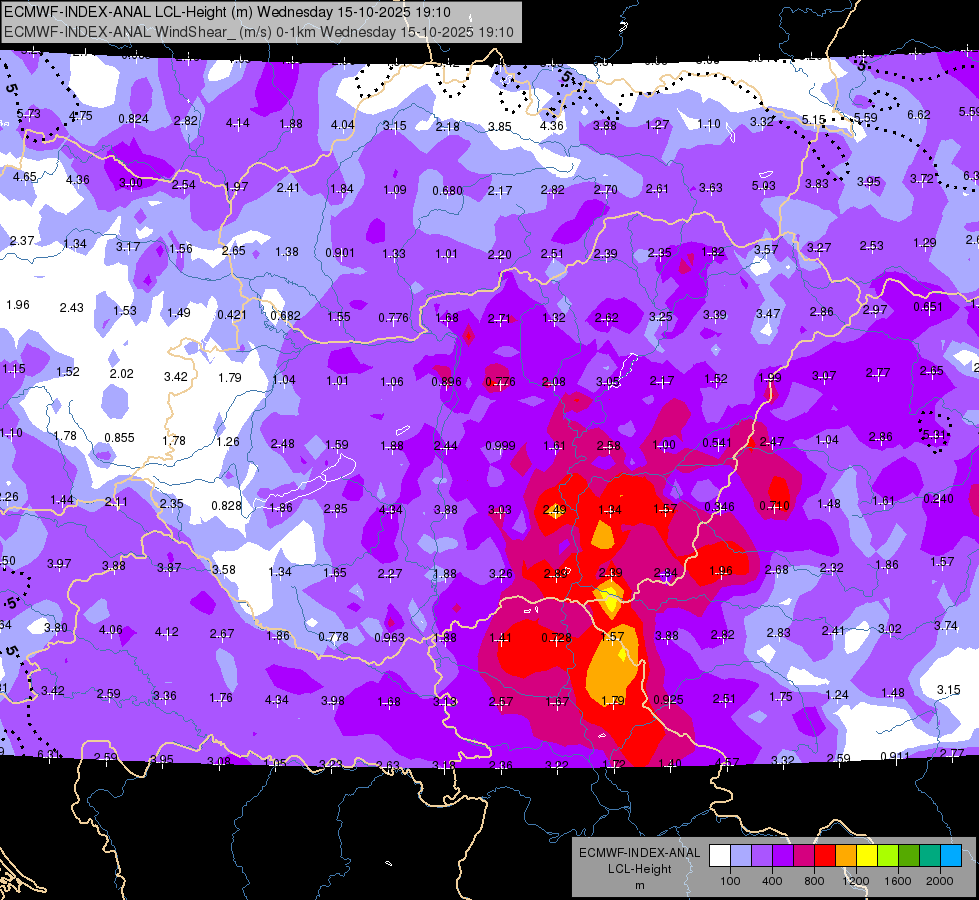Click the wind shear value 0.680
Screen dimensions: 979x900
tap(448, 190)
